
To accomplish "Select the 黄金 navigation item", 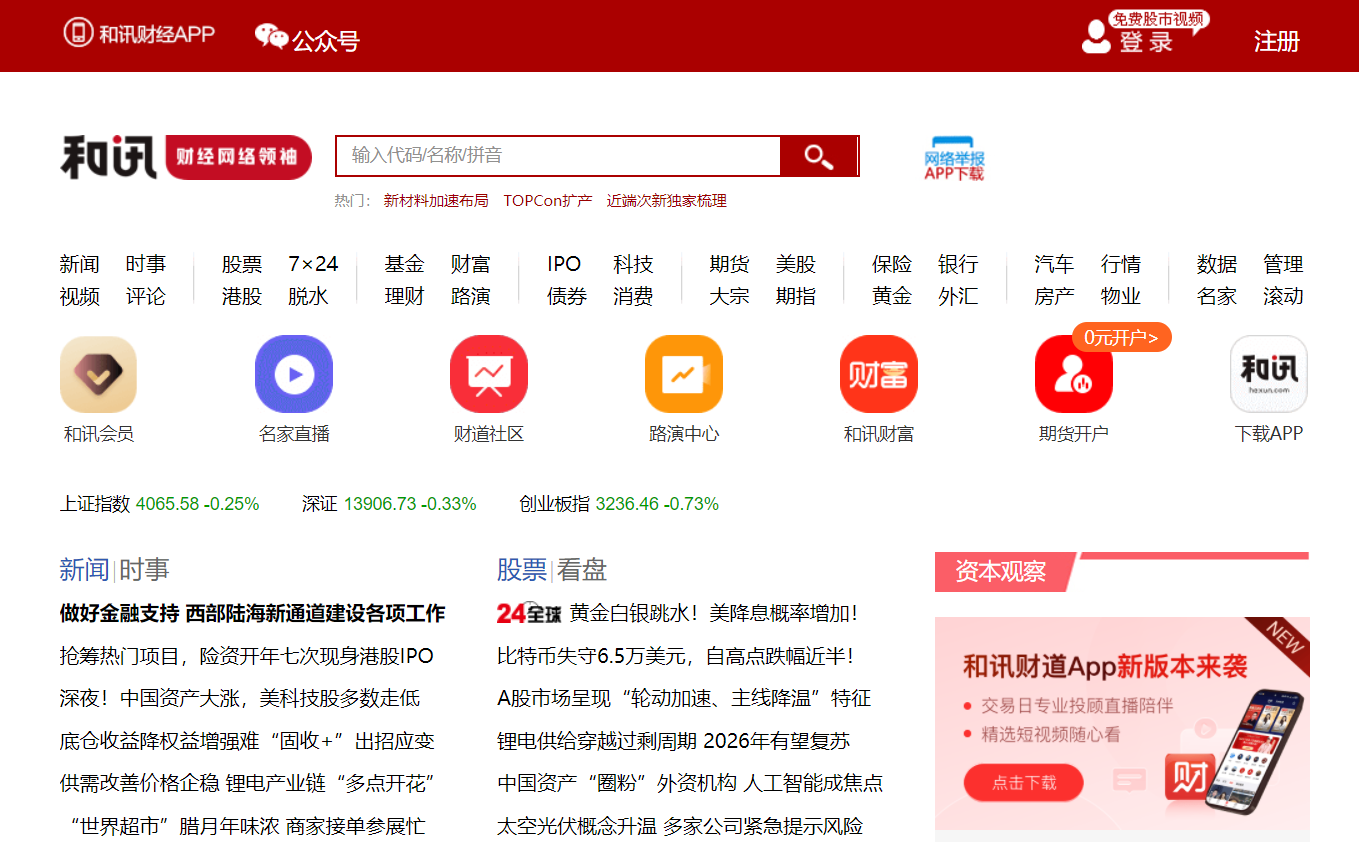I will pos(891,297).
